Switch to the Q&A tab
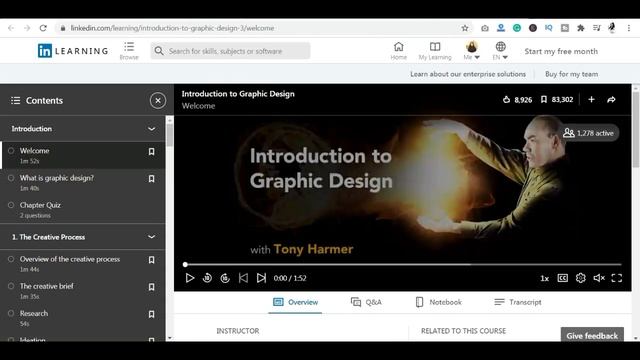The image size is (640, 360). (x=366, y=302)
